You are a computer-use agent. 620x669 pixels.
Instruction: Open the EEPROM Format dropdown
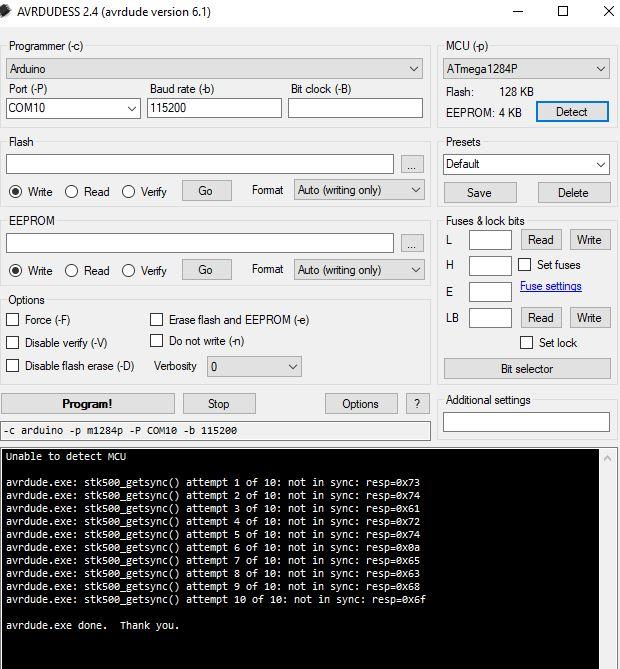359,270
